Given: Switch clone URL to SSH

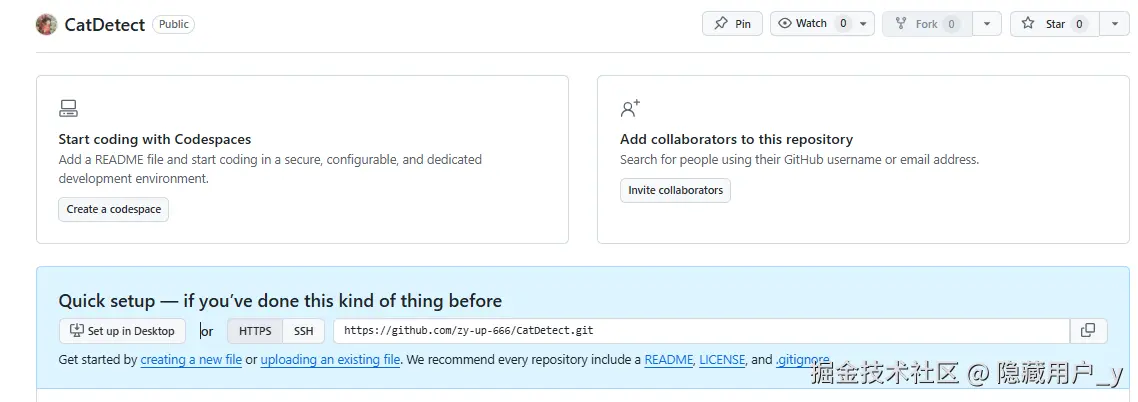Looking at the screenshot, I should [303, 331].
